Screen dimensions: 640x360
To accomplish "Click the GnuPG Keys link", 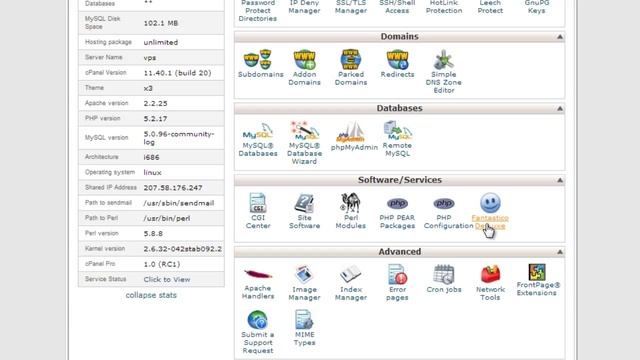I will click(x=537, y=7).
